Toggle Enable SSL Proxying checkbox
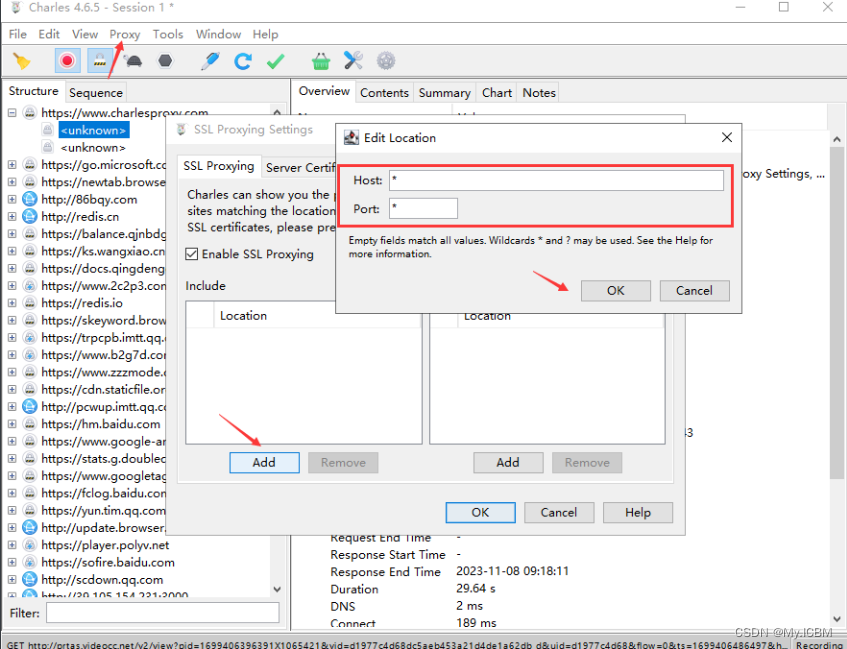This screenshot has width=847, height=649. point(192,254)
